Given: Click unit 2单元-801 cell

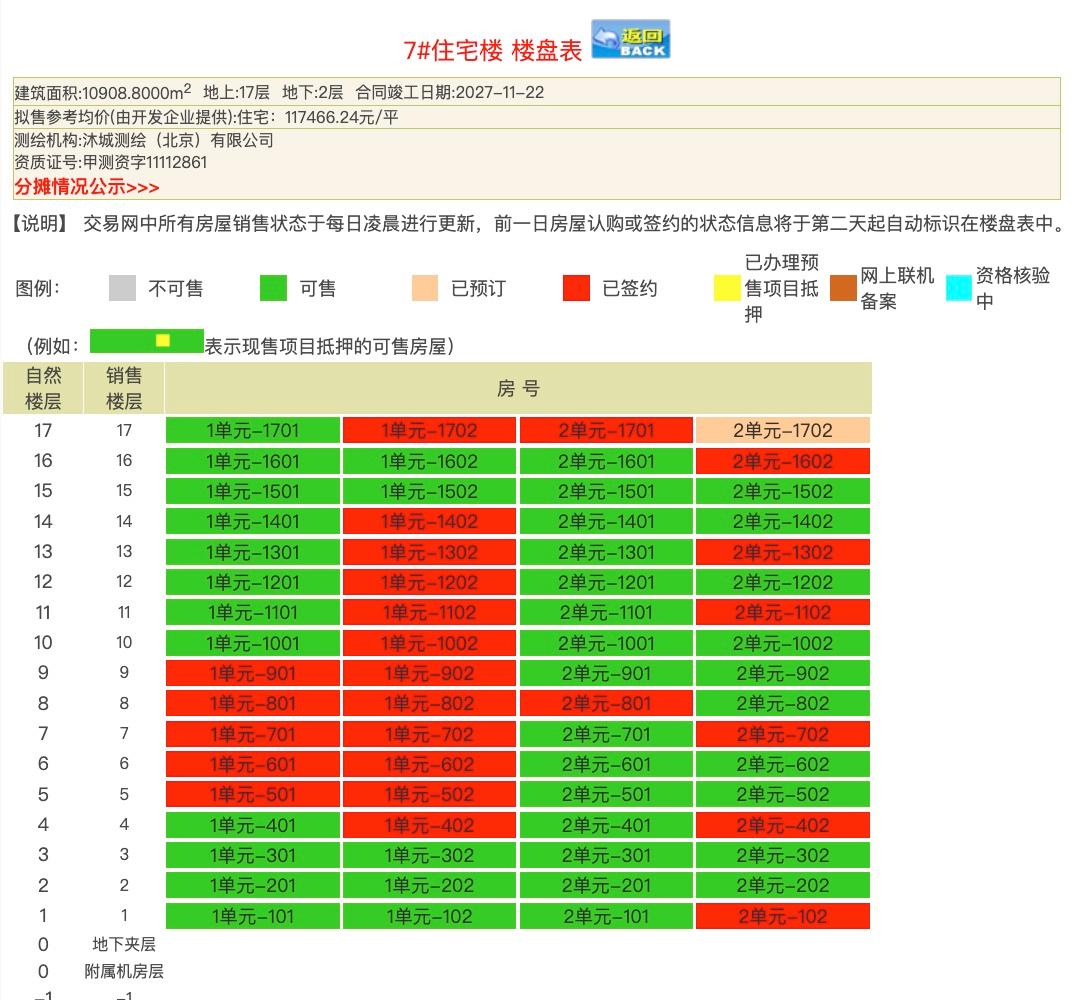Looking at the screenshot, I should click(x=606, y=704).
